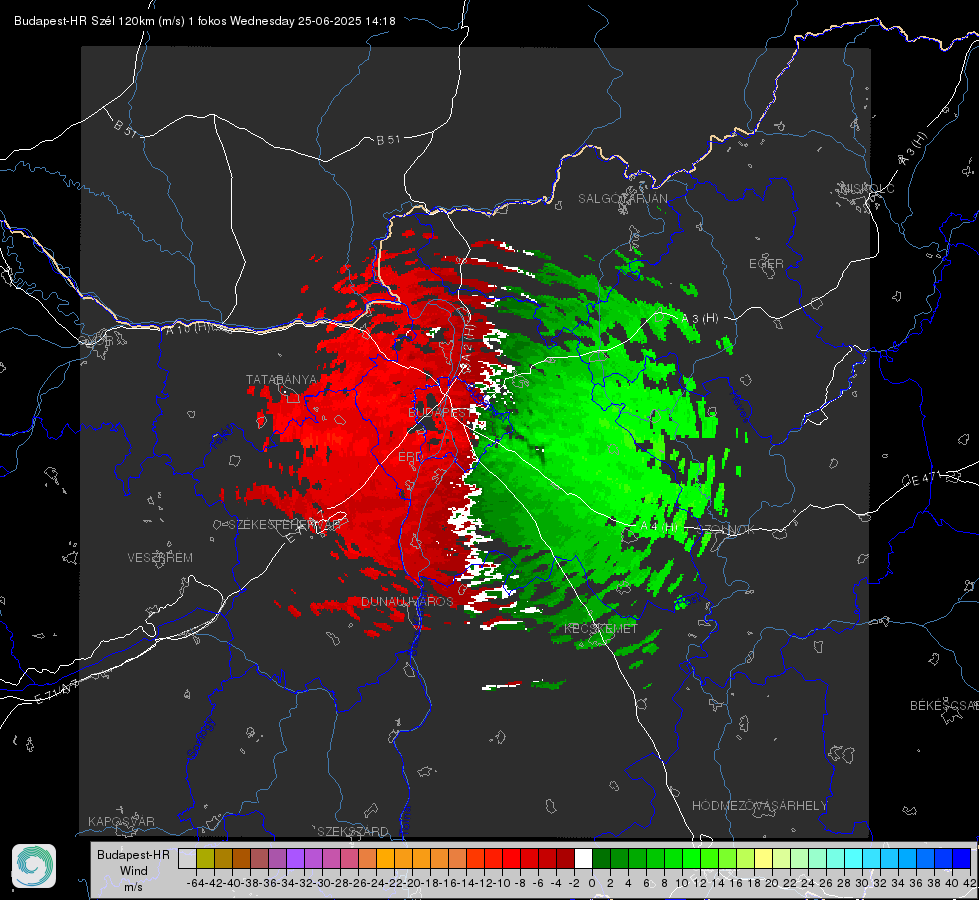
Task: Click the MISKOLC city label
Action: coord(868,189)
